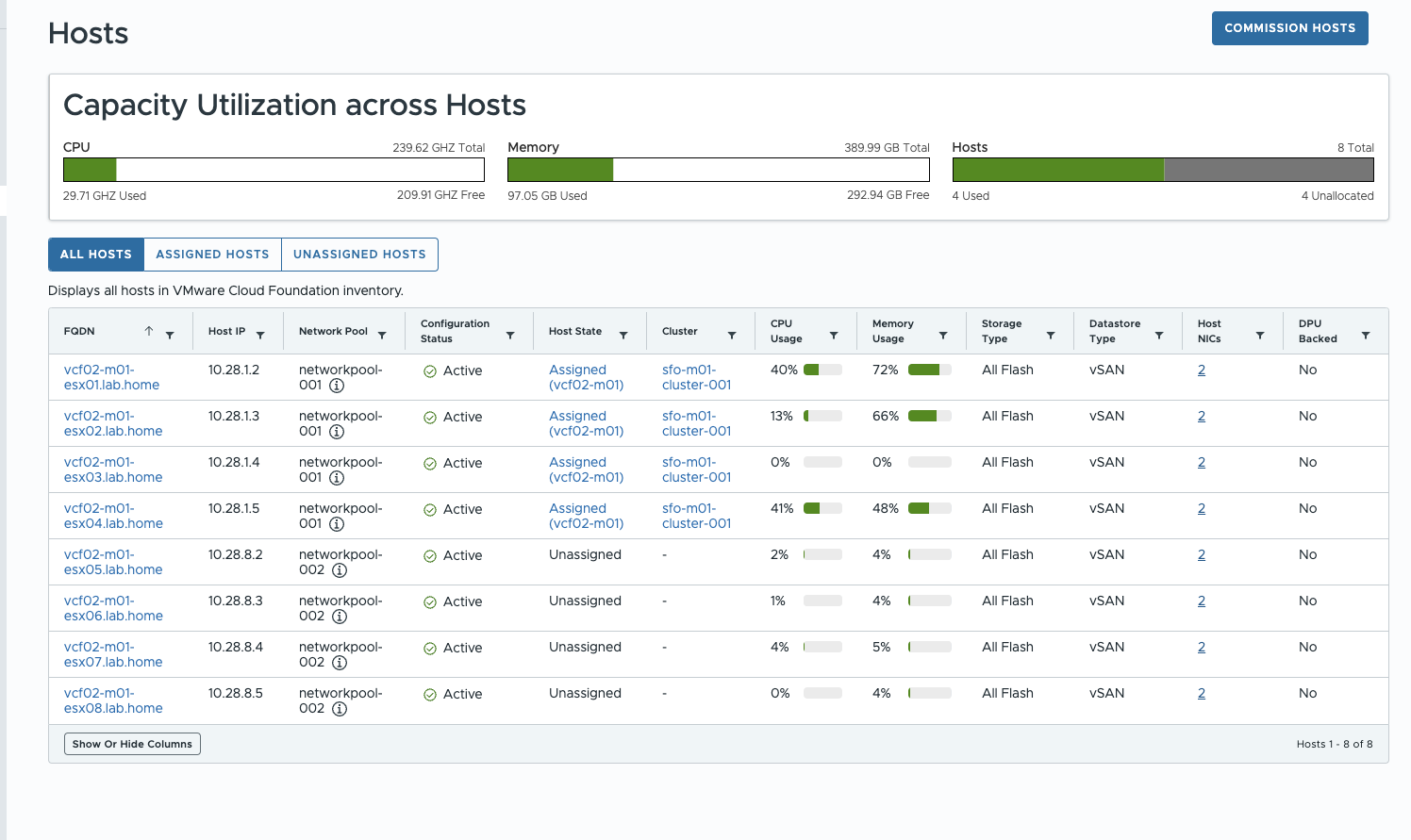
Task: Filter the Configuration Status column
Action: tap(510, 334)
